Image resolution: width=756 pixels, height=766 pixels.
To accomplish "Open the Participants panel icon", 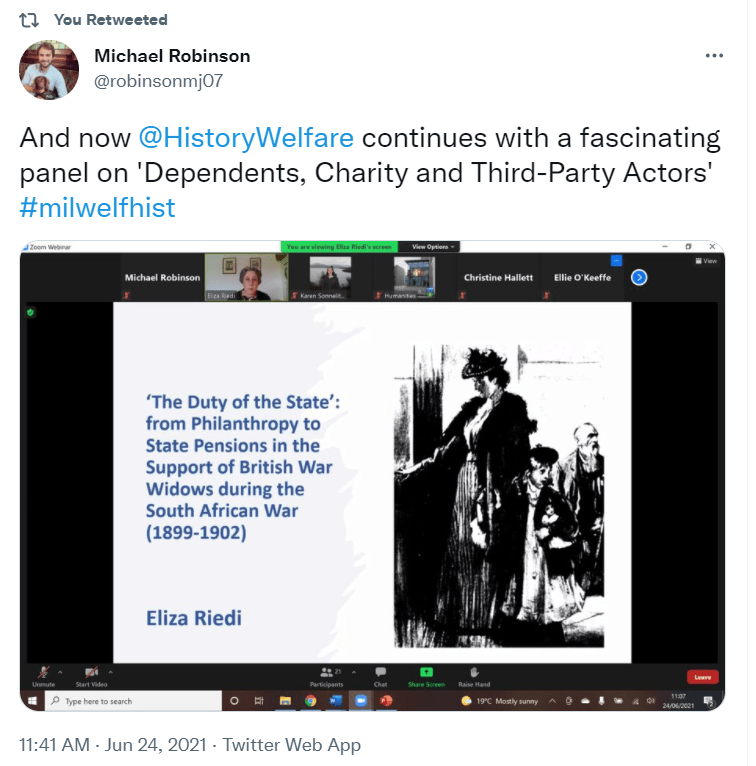I will pyautogui.click(x=326, y=672).
